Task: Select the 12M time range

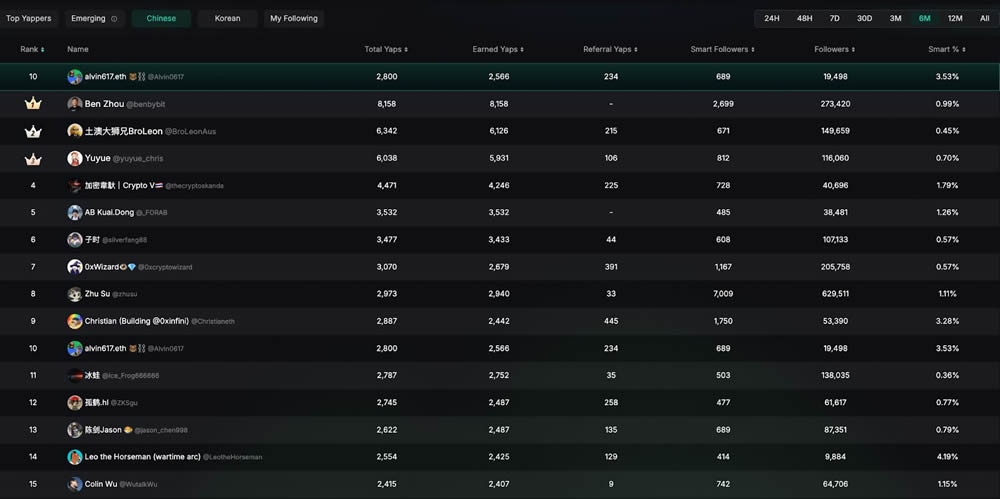Action: (x=955, y=19)
